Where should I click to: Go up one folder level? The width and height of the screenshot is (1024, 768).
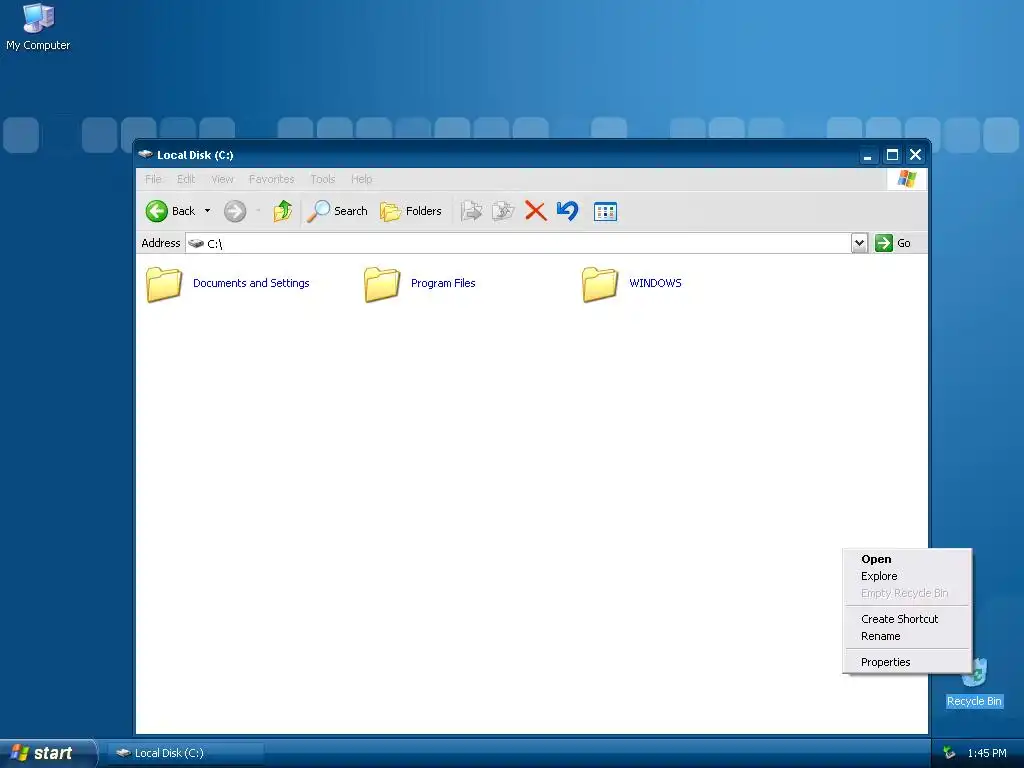pyautogui.click(x=283, y=211)
